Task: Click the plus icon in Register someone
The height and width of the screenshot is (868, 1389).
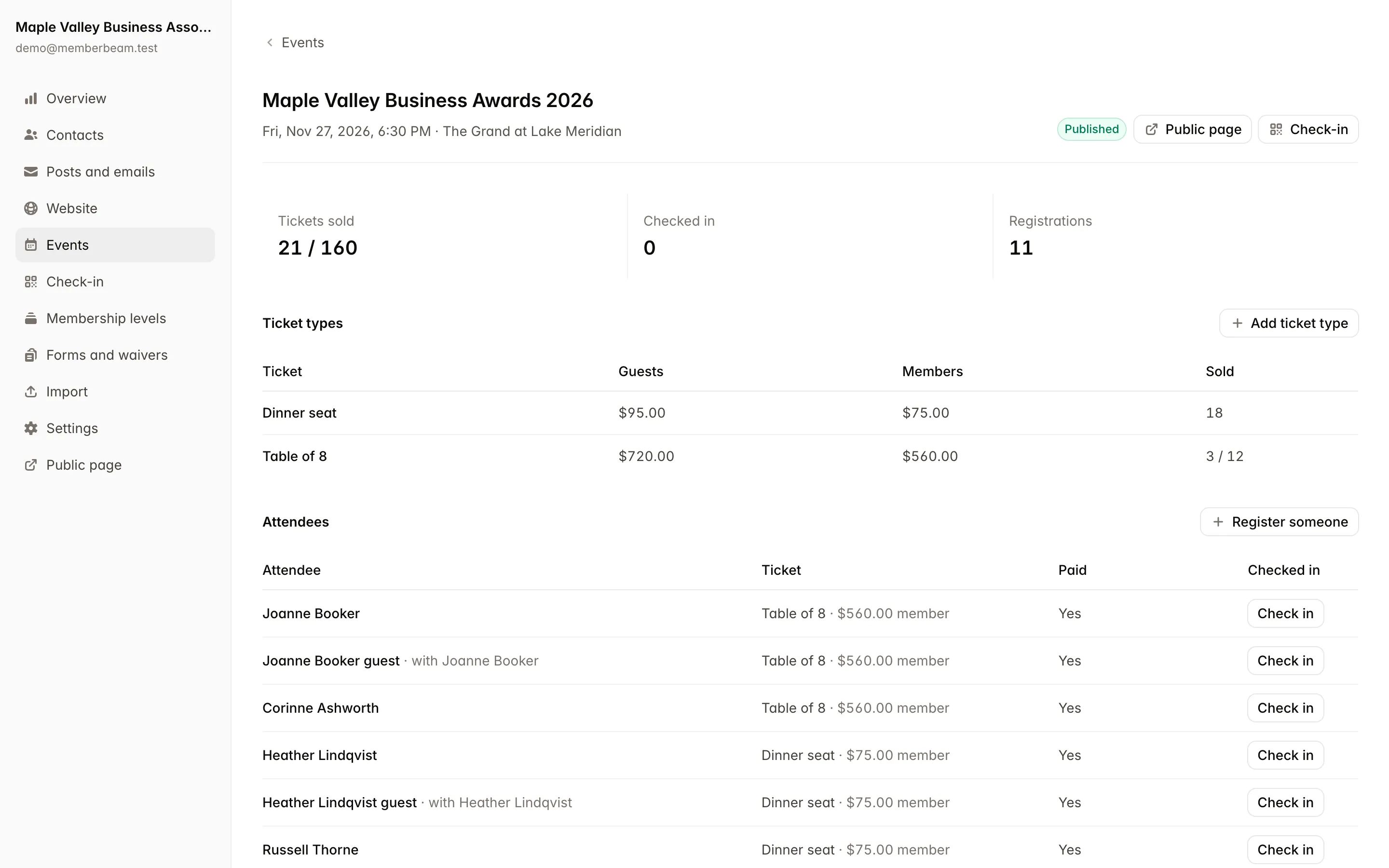Action: point(1218,522)
